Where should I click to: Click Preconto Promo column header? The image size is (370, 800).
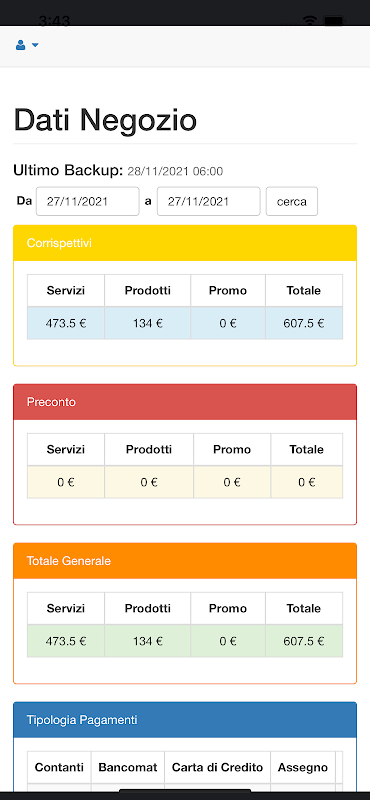coord(232,449)
